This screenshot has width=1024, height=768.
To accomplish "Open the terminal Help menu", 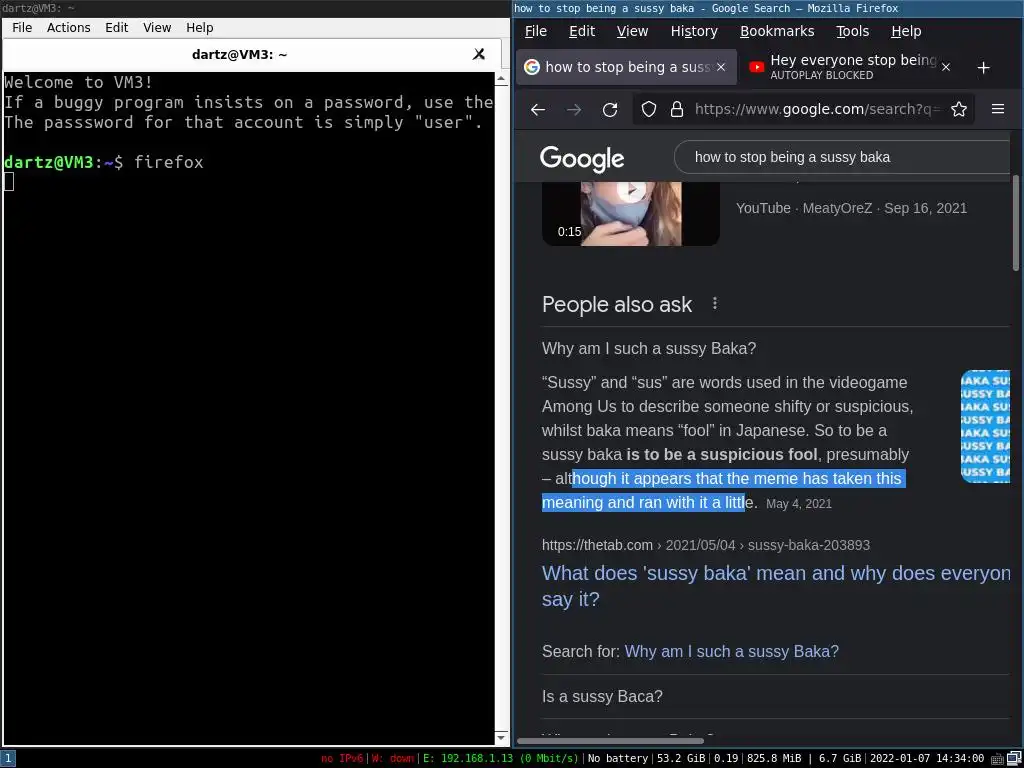I will pyautogui.click(x=199, y=27).
